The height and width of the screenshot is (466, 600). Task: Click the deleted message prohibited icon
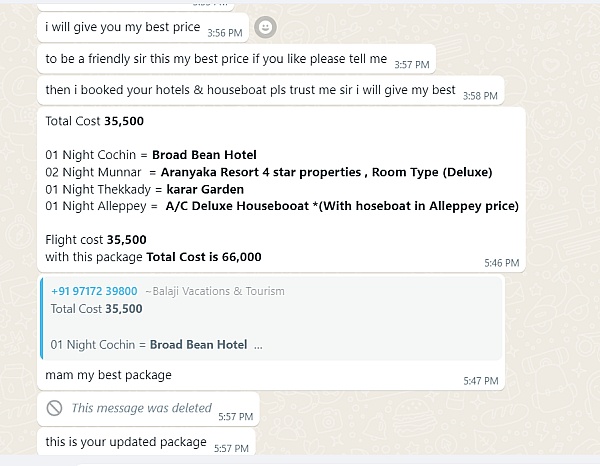(54, 408)
